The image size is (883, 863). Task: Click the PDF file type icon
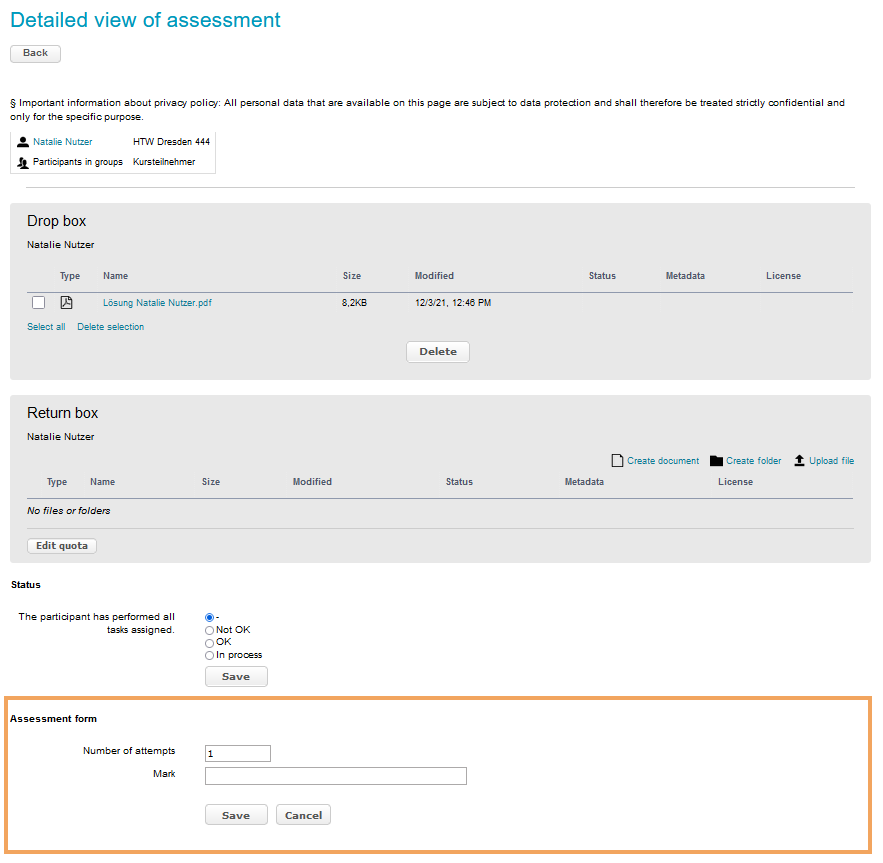[x=67, y=303]
